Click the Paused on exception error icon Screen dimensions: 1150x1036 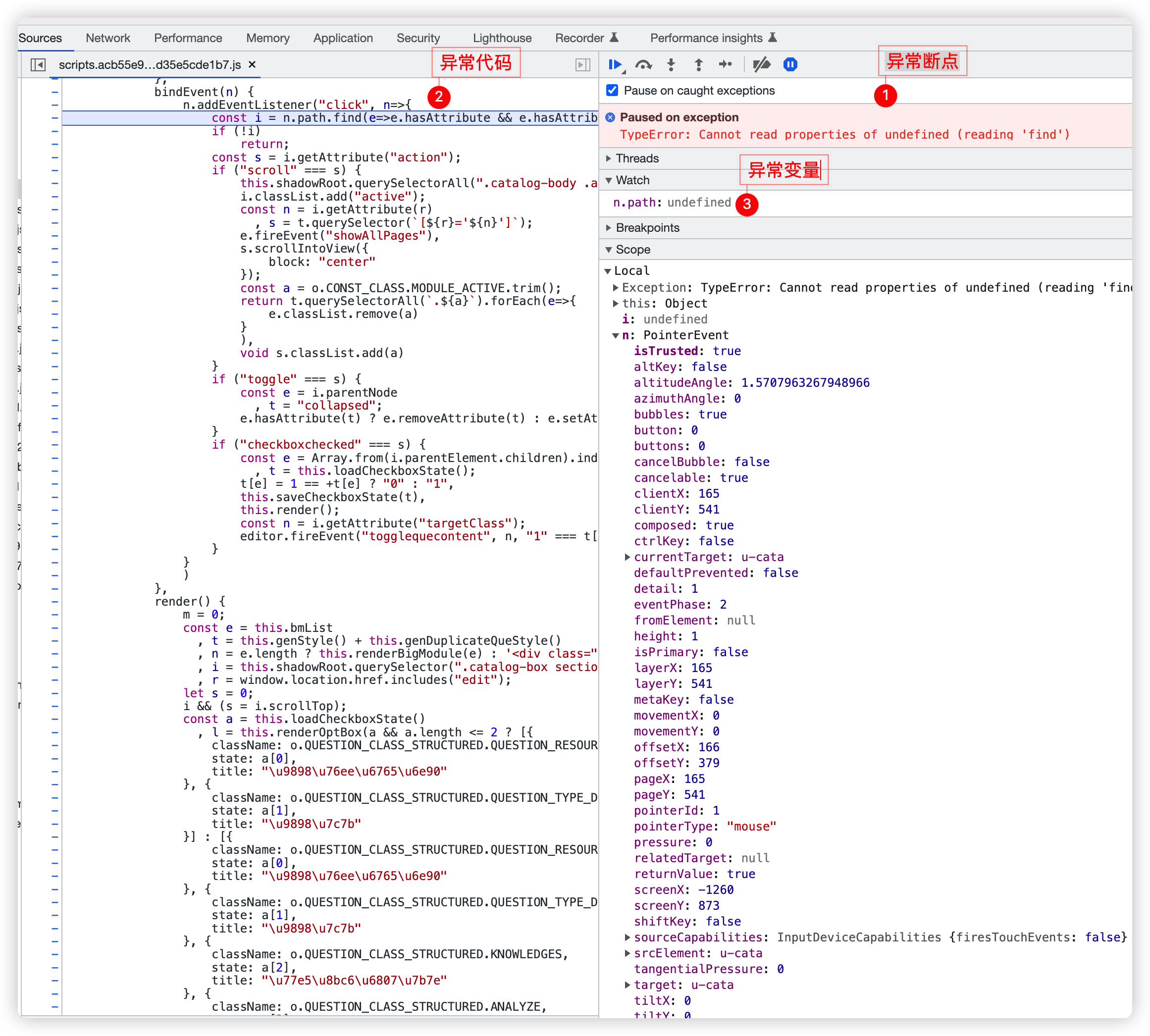pyautogui.click(x=610, y=117)
